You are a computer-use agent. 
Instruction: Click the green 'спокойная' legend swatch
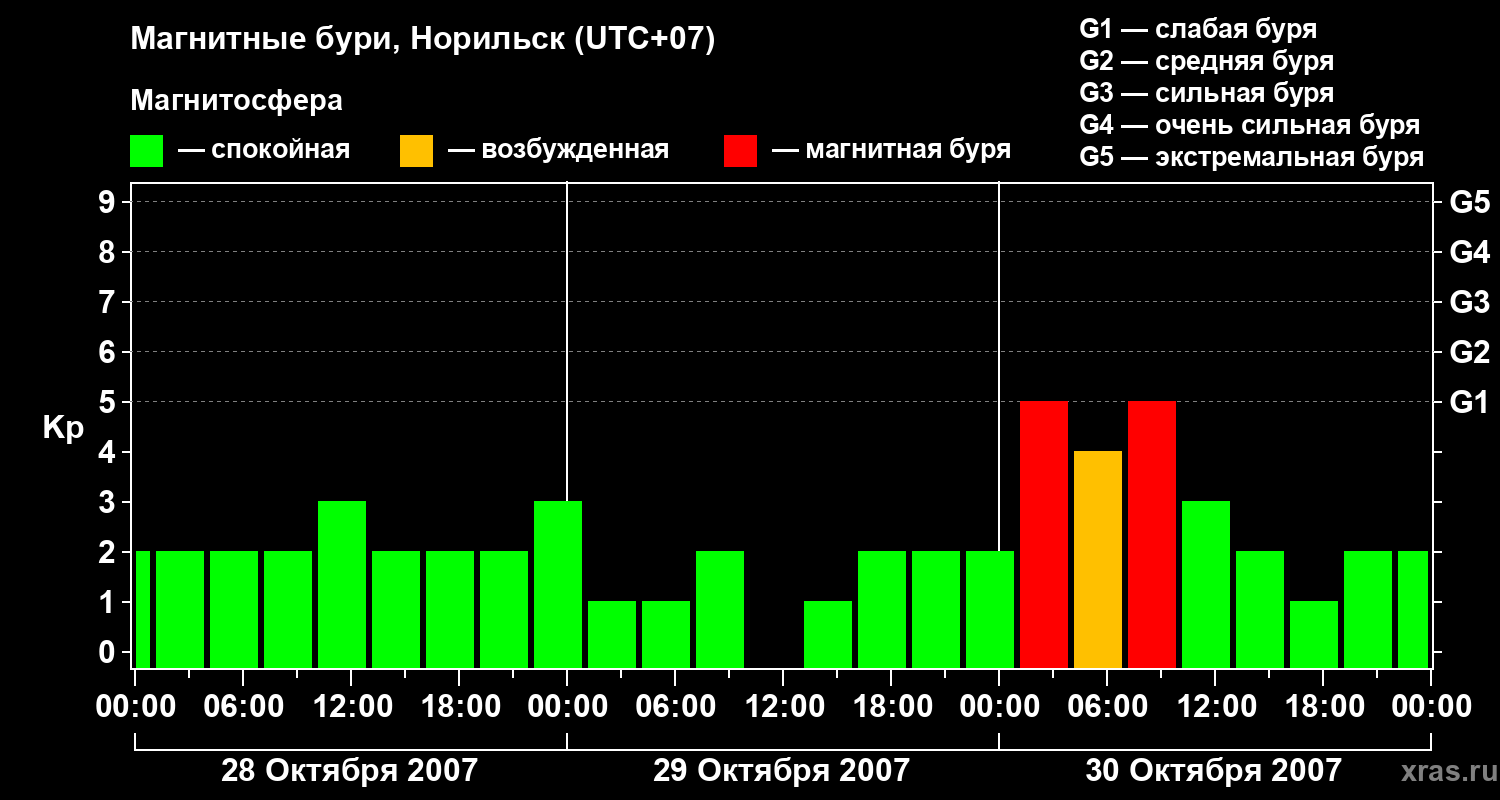coord(147,151)
